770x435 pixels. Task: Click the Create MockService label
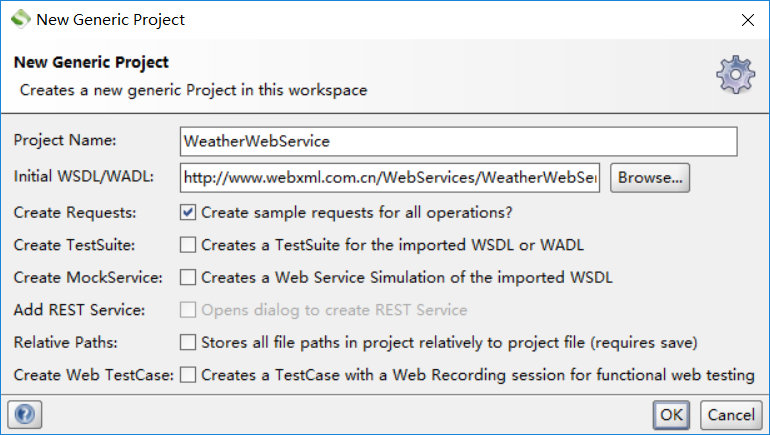tap(88, 277)
